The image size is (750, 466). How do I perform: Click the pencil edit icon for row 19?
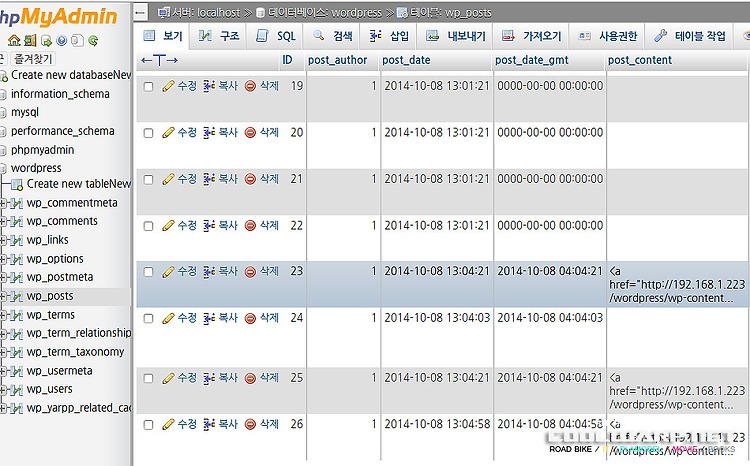pos(168,86)
